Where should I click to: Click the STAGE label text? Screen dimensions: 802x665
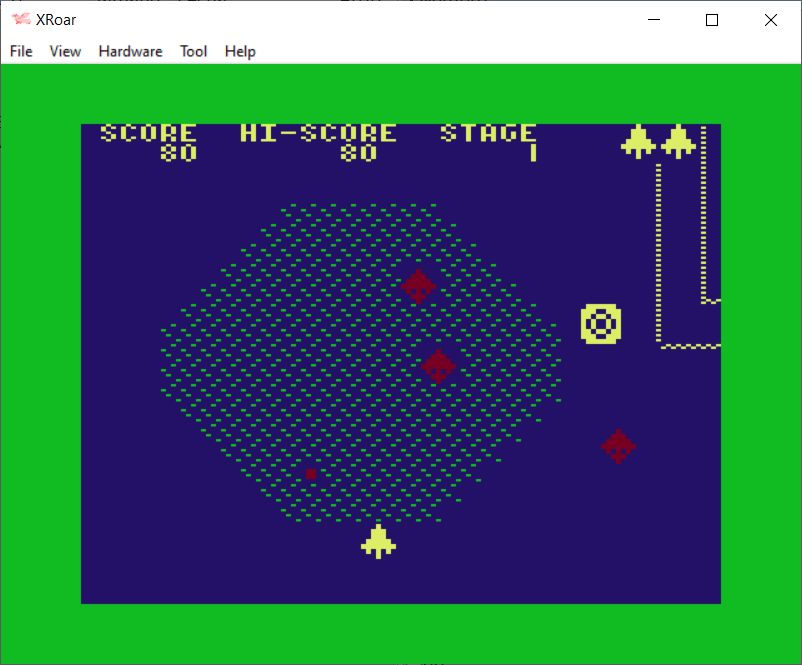tap(488, 133)
